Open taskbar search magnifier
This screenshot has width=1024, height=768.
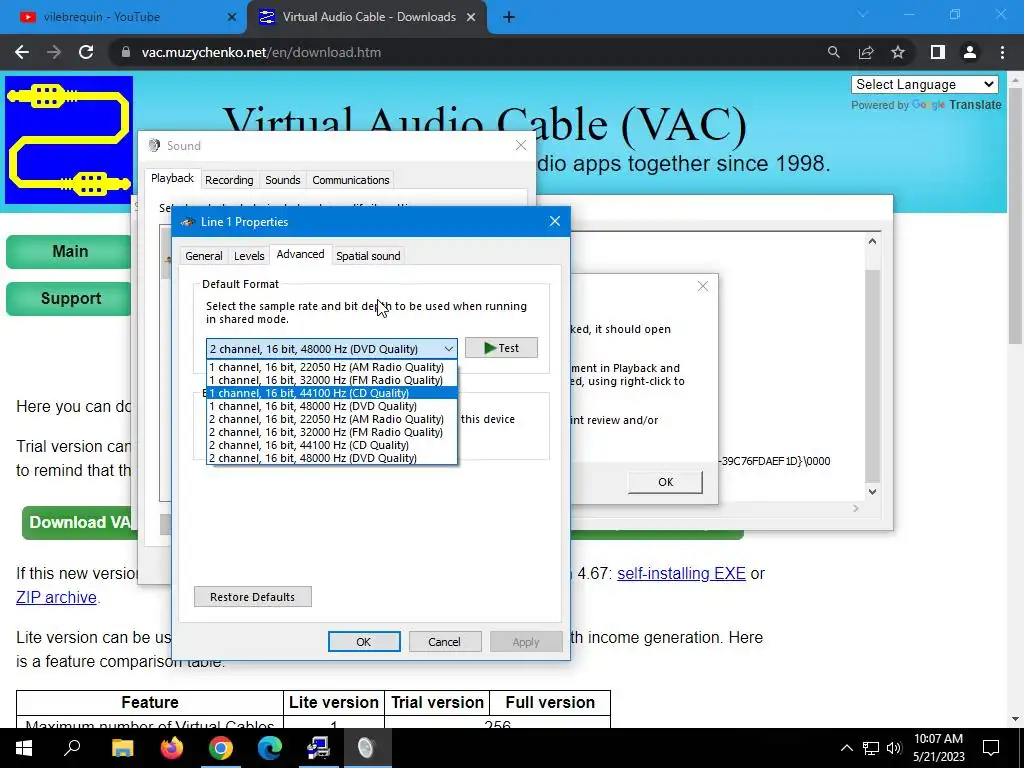click(72, 748)
